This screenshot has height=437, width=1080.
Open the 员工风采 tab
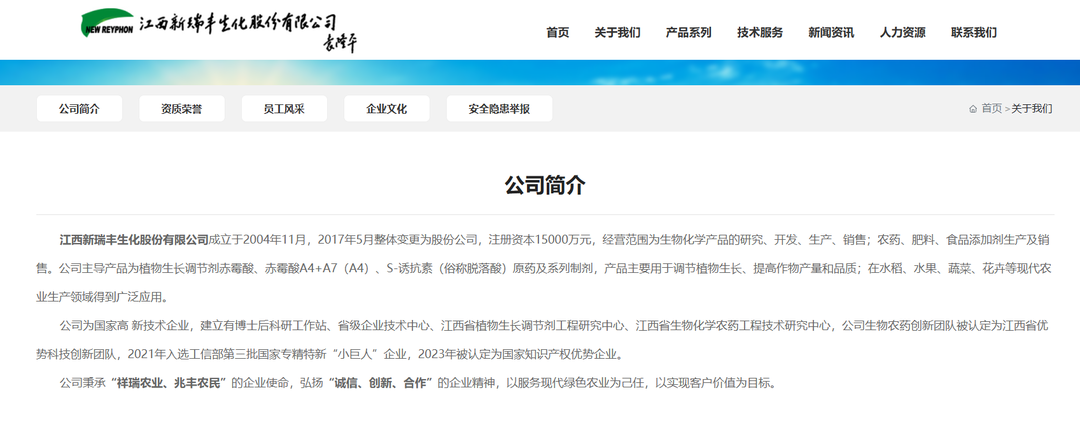coord(284,109)
